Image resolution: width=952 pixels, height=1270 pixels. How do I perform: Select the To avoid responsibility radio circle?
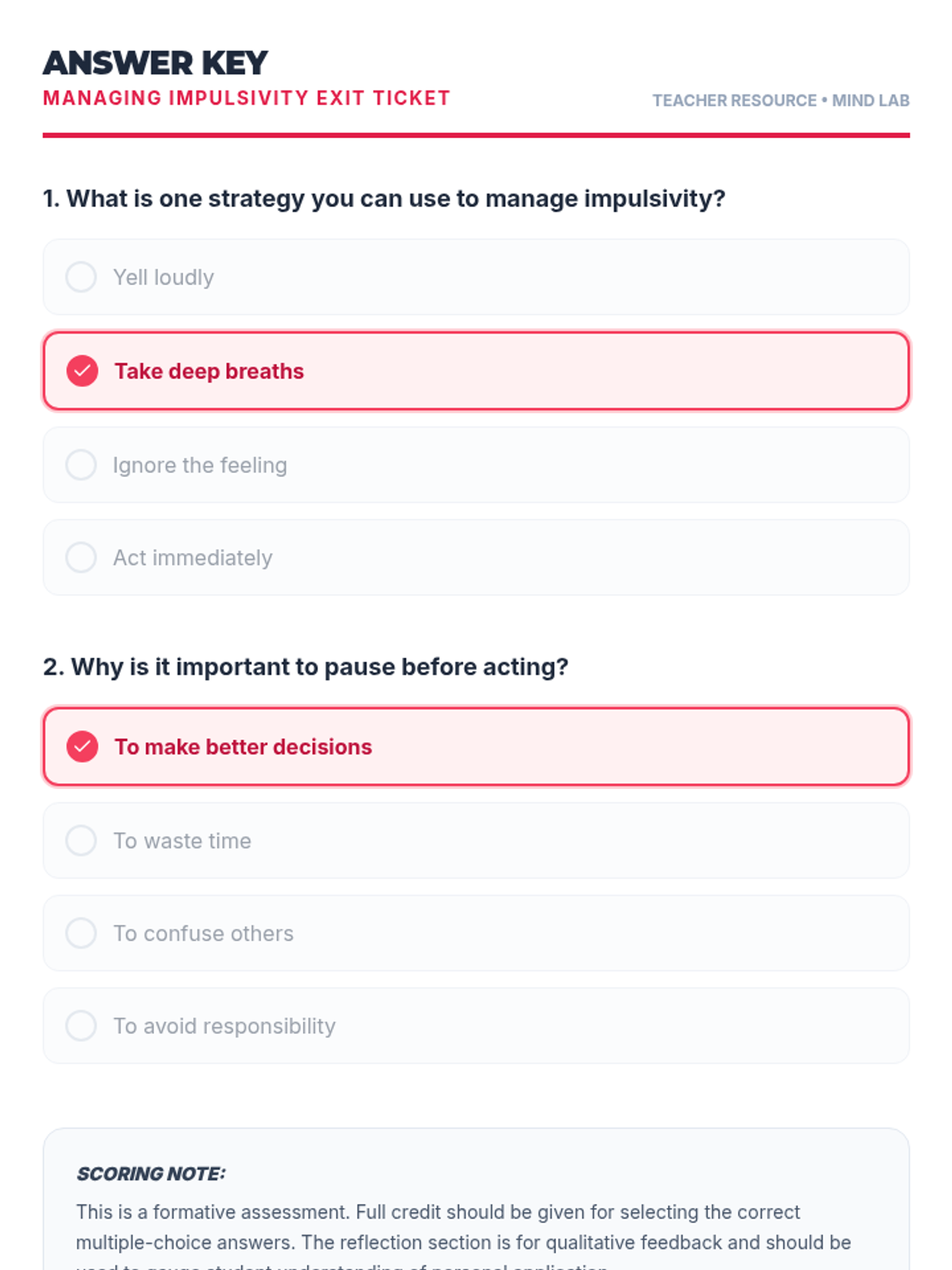[81, 1026]
